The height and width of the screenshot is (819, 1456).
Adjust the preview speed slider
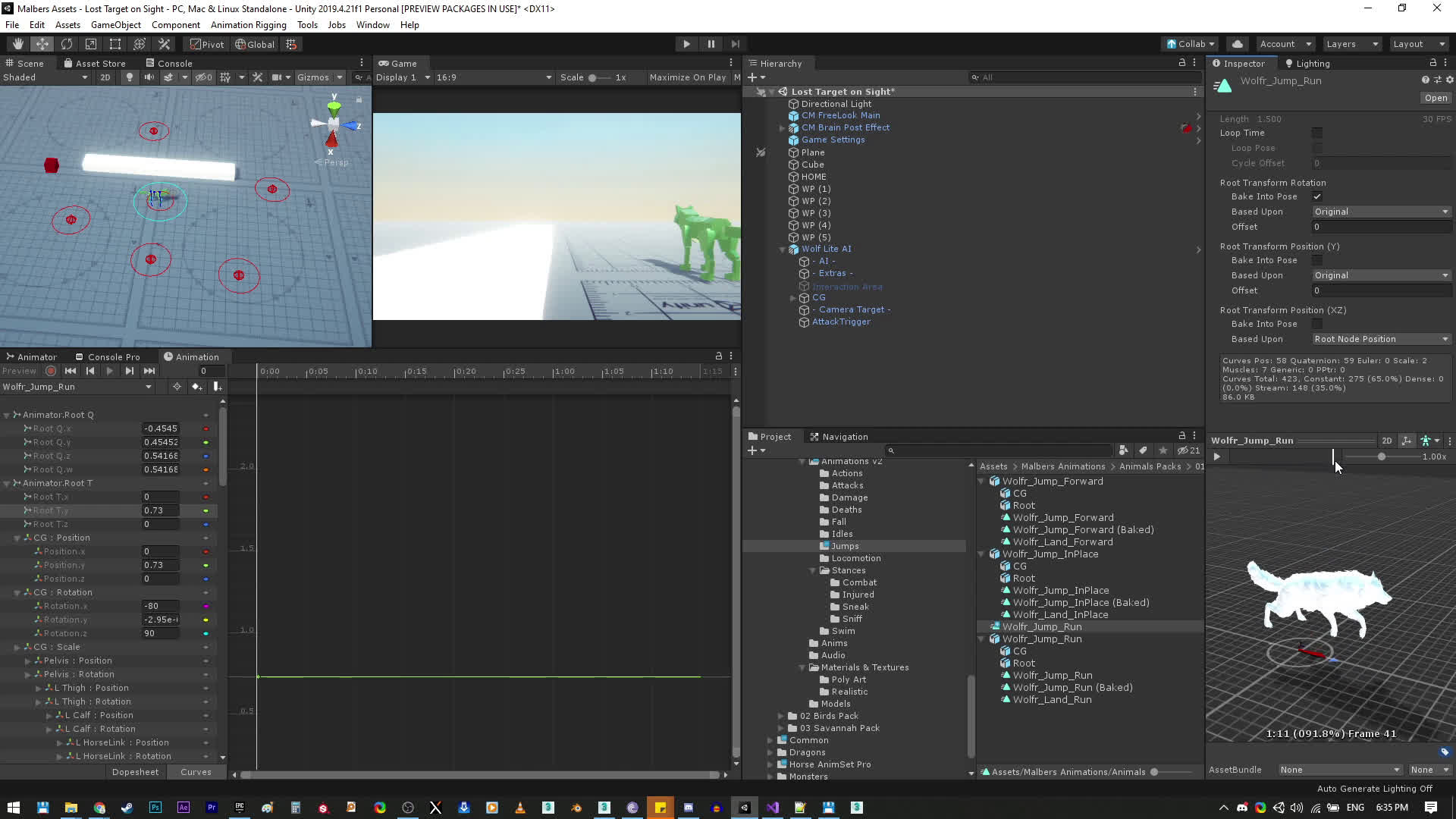[1381, 457]
